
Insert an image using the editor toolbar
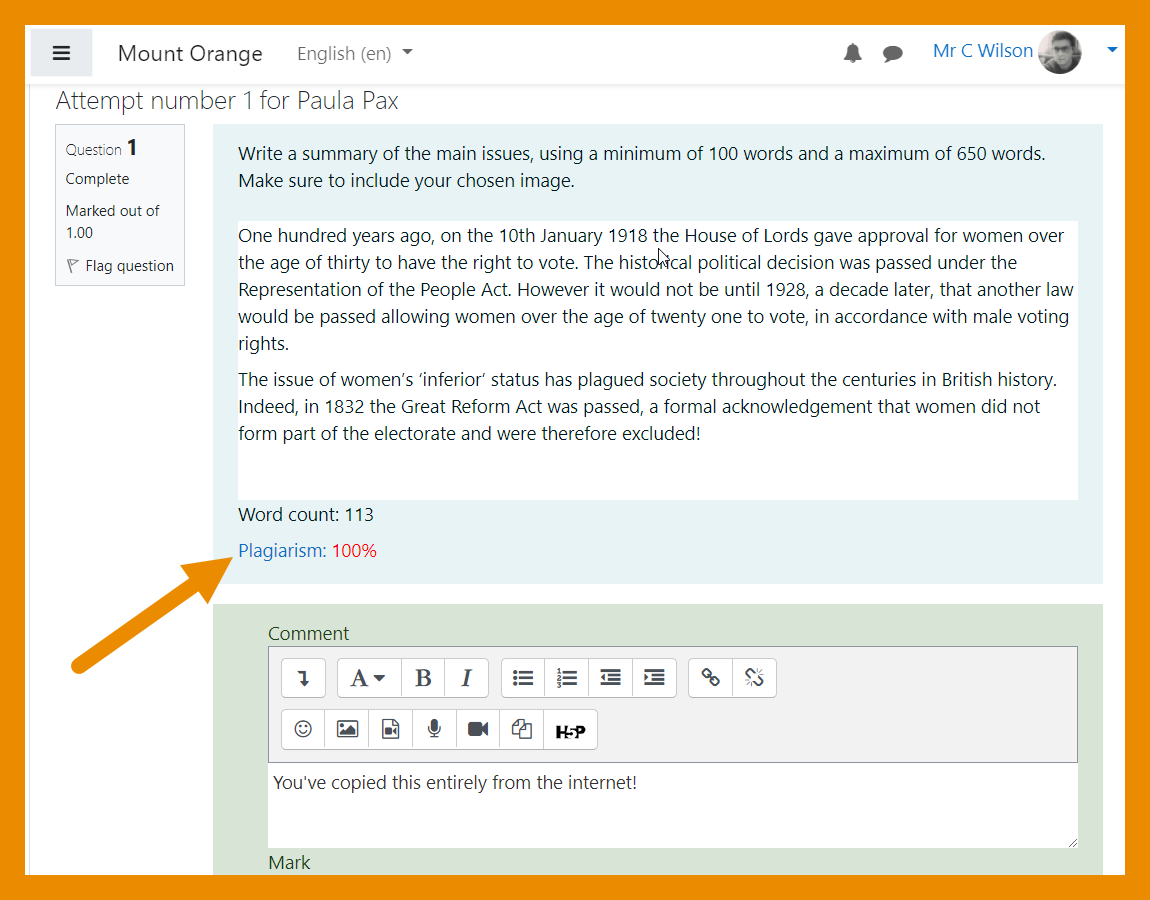pos(347,729)
